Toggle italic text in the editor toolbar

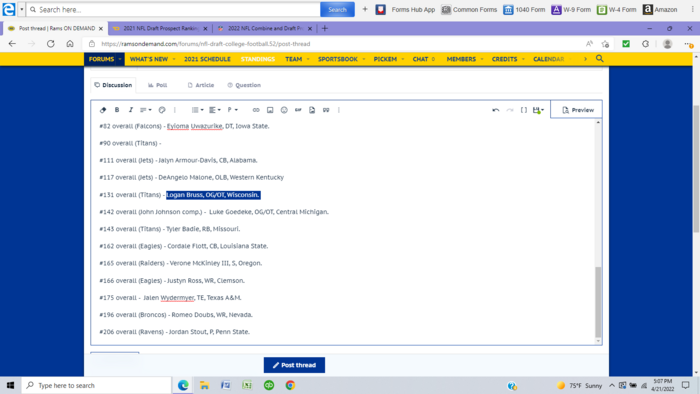tap(131, 110)
